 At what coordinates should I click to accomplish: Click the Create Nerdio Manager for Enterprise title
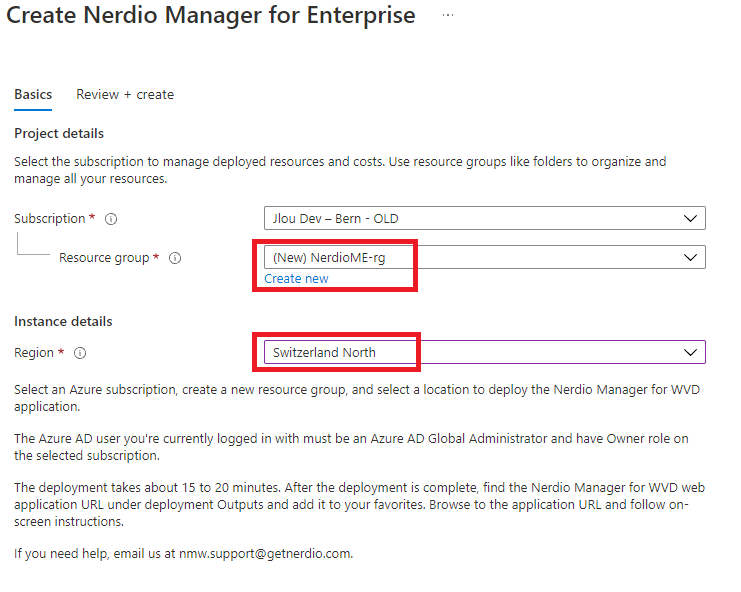point(211,15)
